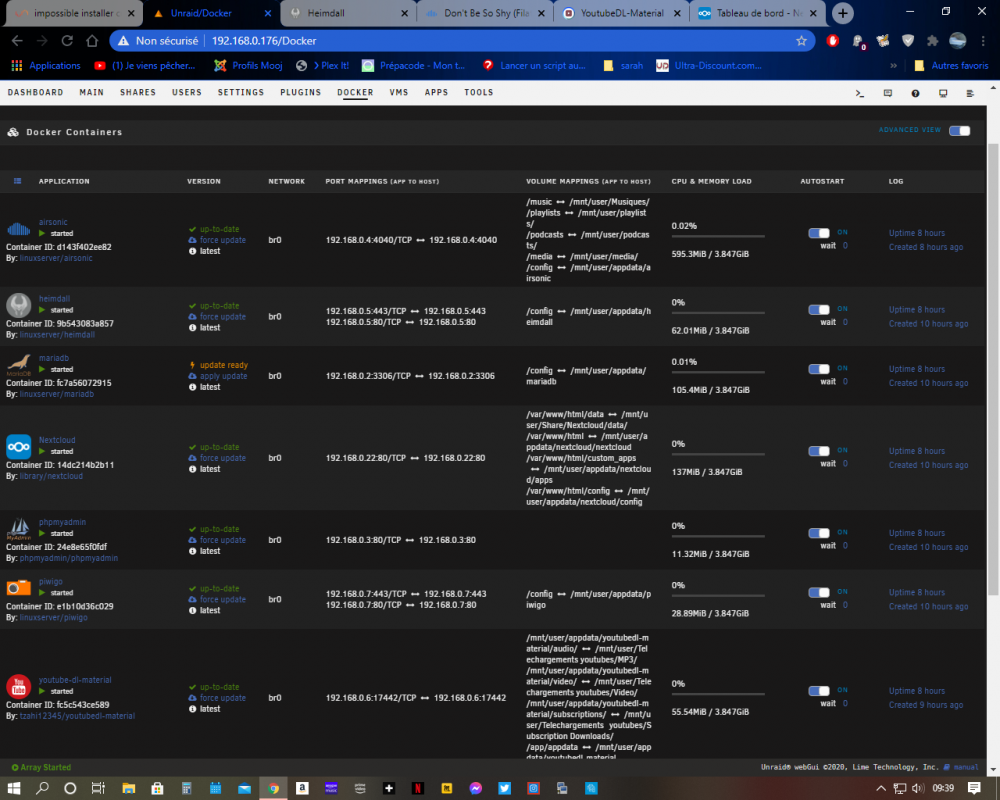
Task: Open the tzahi12345/youtubedl-material link
Action: 77,716
